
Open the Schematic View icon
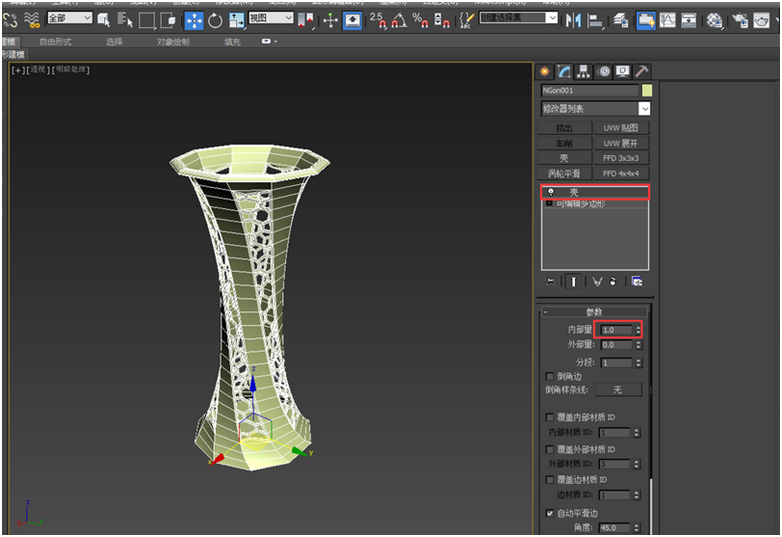click(689, 20)
